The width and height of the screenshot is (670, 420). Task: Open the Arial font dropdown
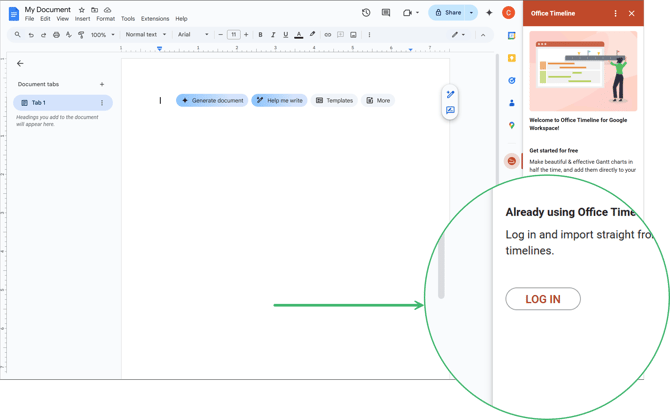(x=193, y=34)
